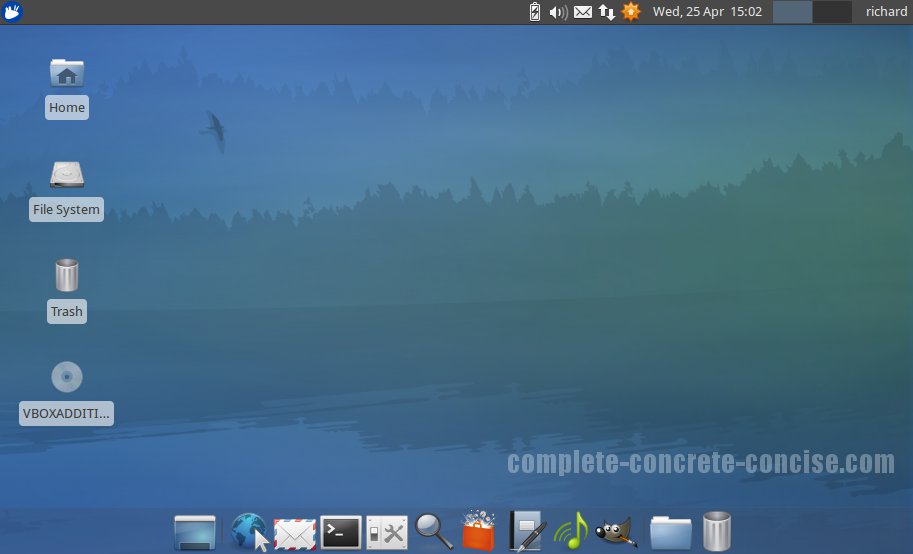
Task: Click the battery indicator in top panel
Action: [x=535, y=12]
